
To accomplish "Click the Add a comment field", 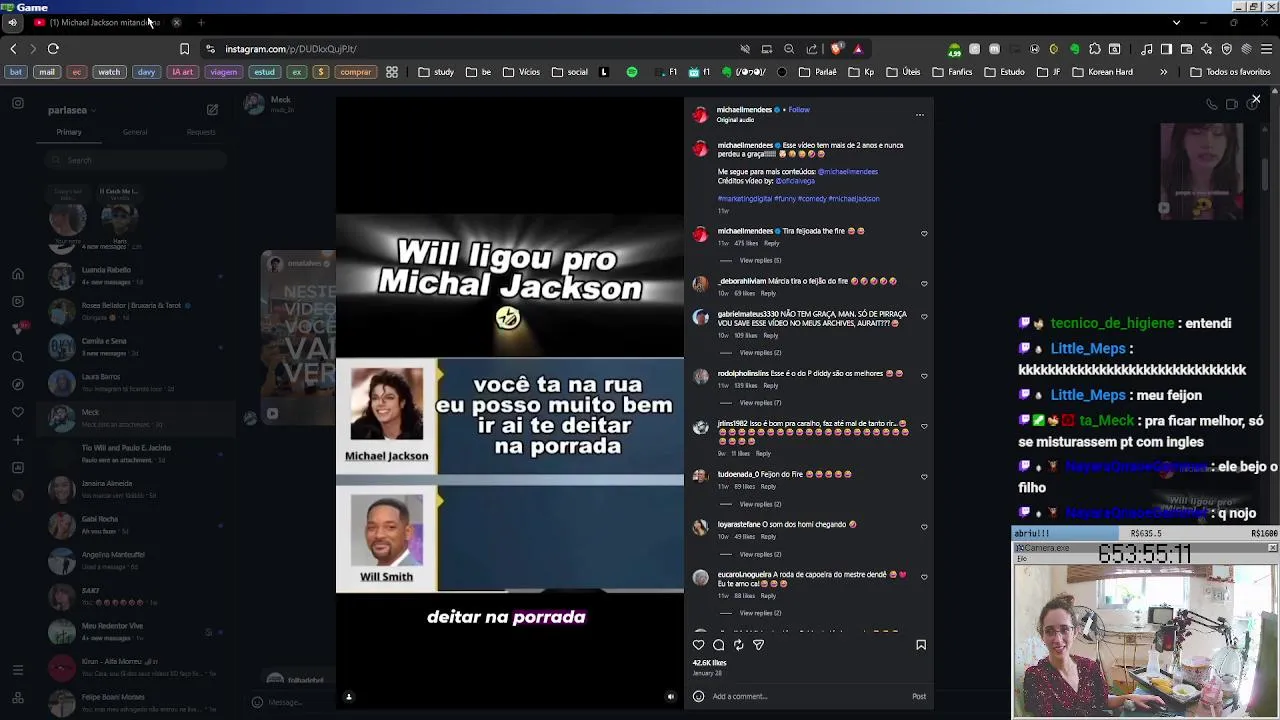I will 808,696.
